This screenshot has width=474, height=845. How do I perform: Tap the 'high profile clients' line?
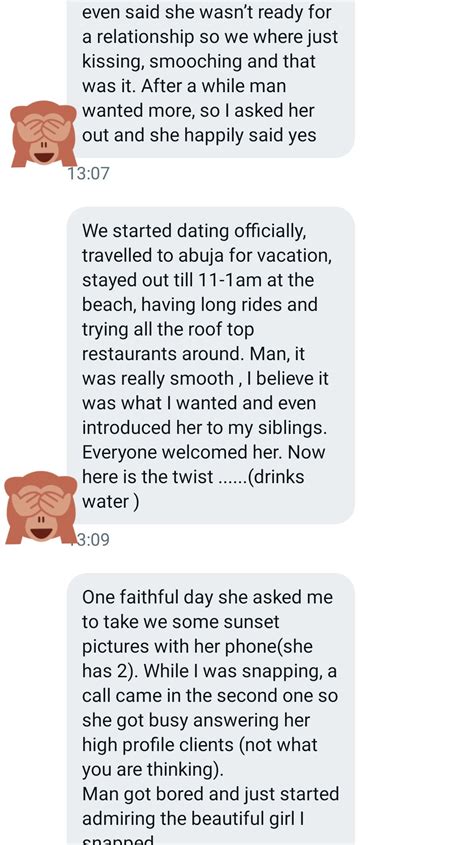pos(200,745)
